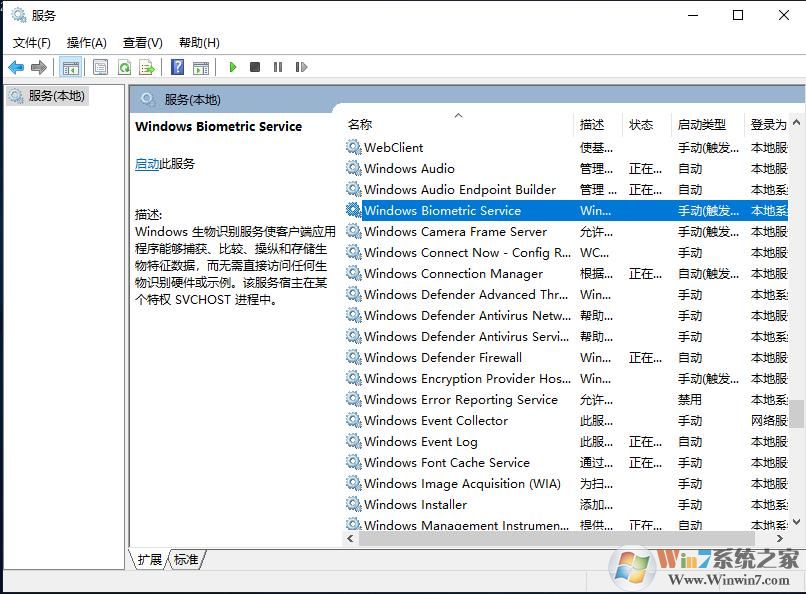Click gear icon of Windows Error Reporting Service

[x=354, y=399]
